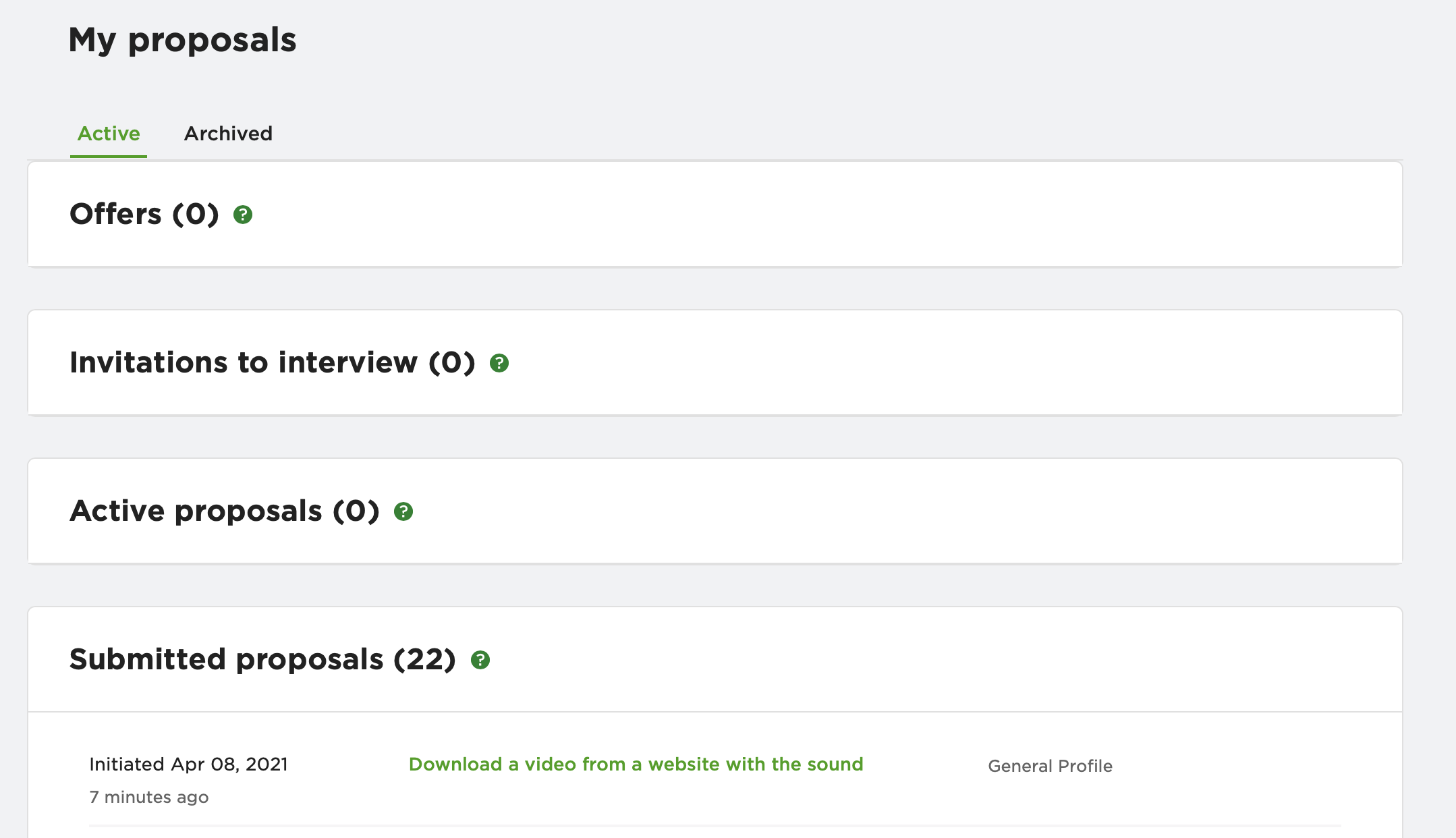Show help tooltip for Submitted proposals
The height and width of the screenshot is (838, 1456).
tap(480, 660)
